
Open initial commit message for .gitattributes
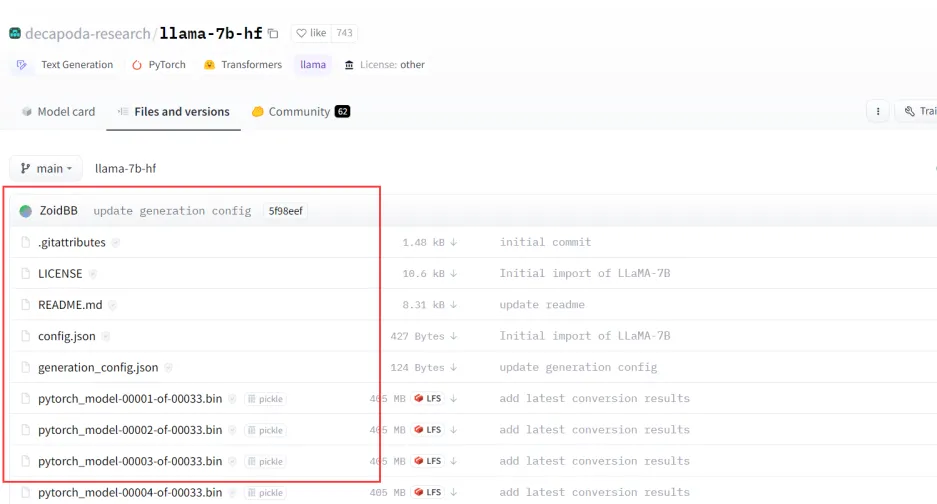point(545,242)
